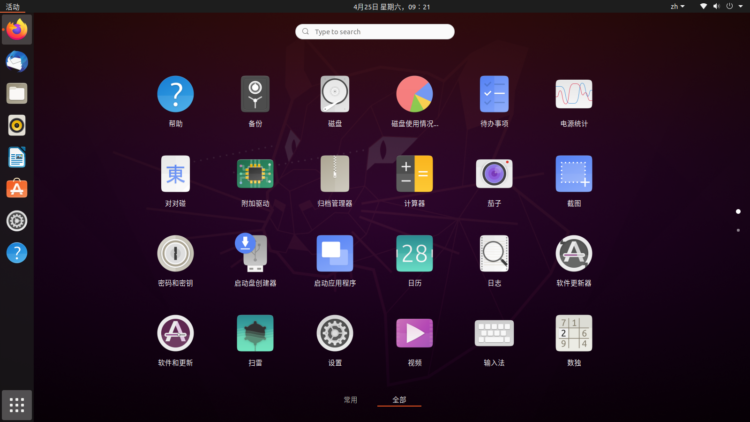Open the system status menu by the power icon
750x422 pixels.
[x=731, y=6]
